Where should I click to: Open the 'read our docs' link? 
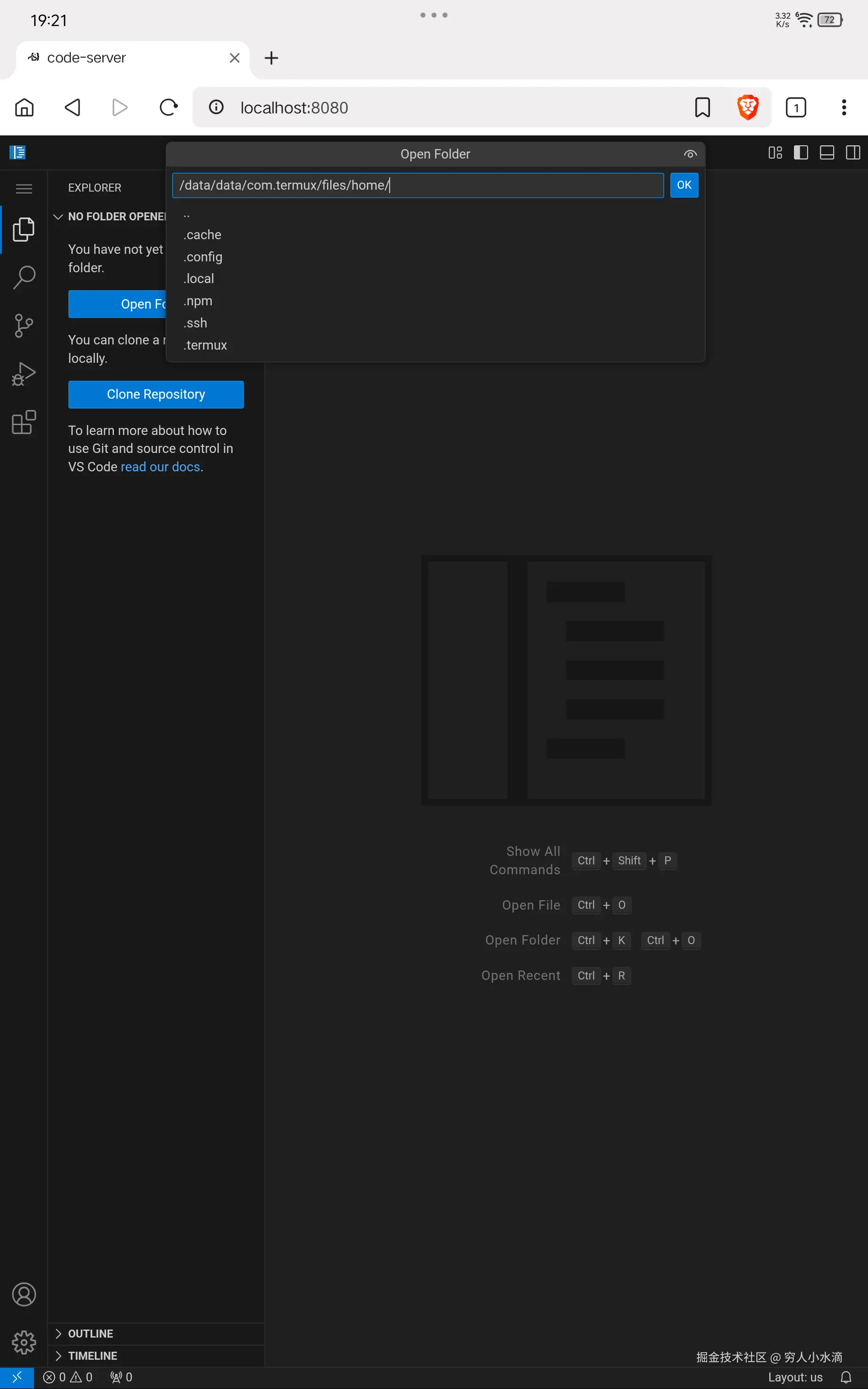pos(160,467)
